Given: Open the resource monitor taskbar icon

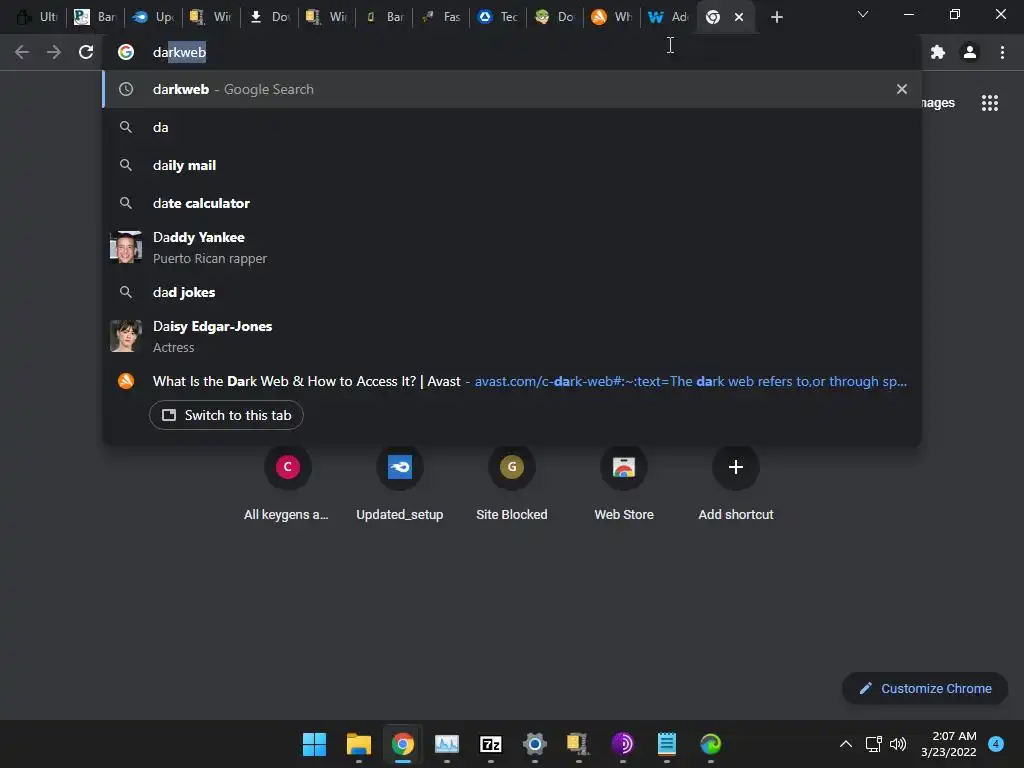Looking at the screenshot, I should (447, 744).
